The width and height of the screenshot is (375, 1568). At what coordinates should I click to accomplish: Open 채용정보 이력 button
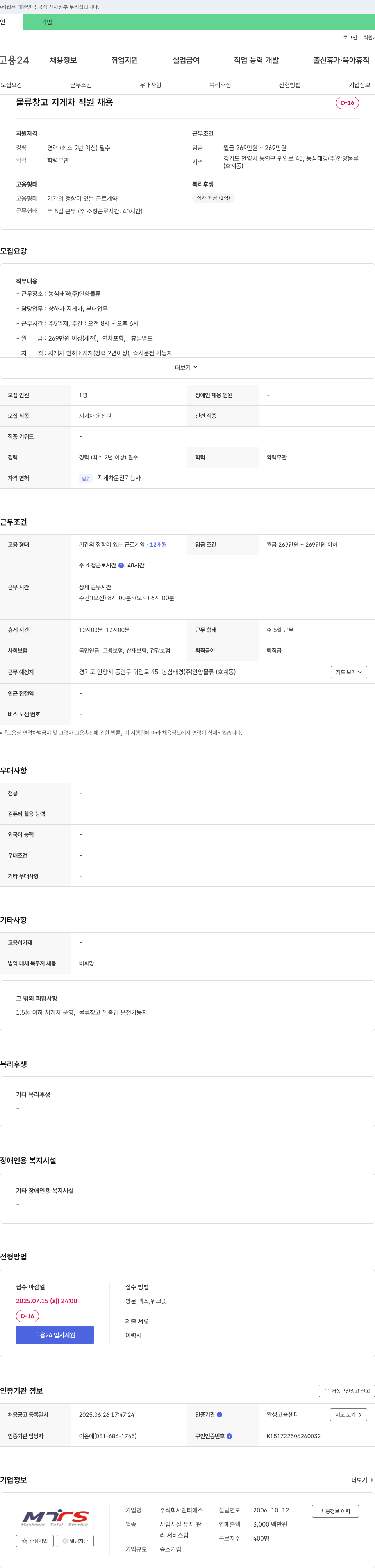(336, 1511)
